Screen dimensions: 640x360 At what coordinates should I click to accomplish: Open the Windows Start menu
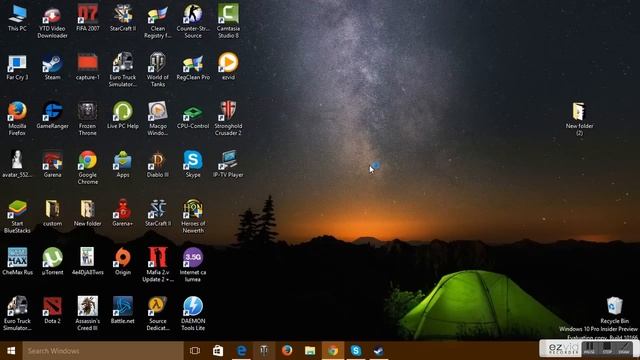click(11, 351)
